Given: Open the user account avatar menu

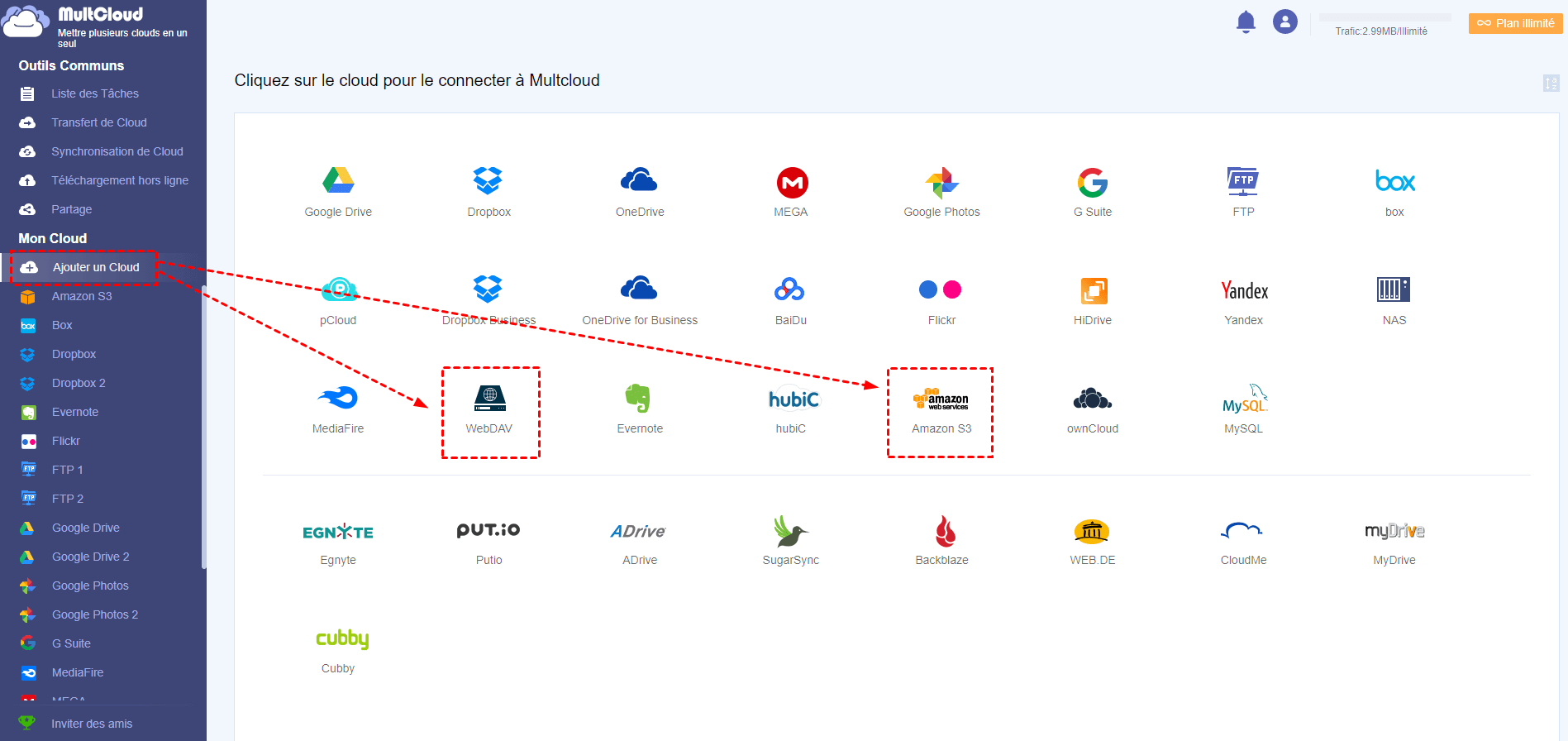Looking at the screenshot, I should coord(1285,22).
